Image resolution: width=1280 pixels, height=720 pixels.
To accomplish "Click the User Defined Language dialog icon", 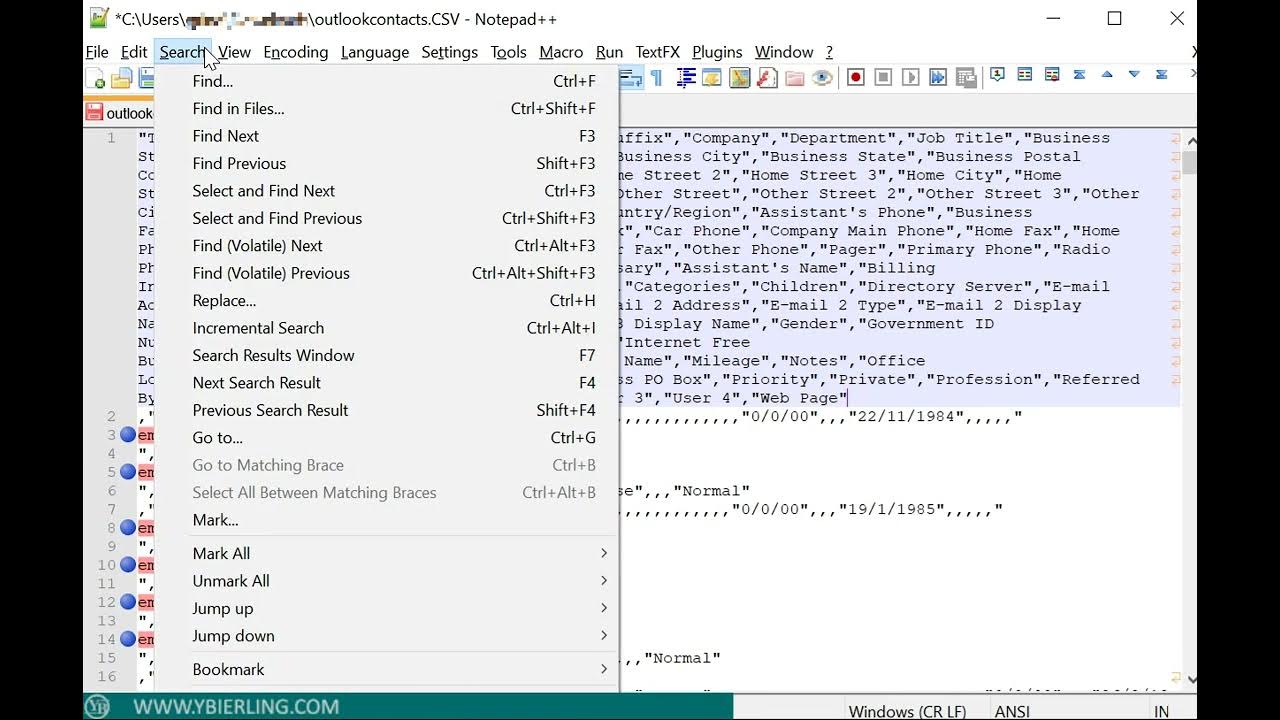I will coord(712,78).
